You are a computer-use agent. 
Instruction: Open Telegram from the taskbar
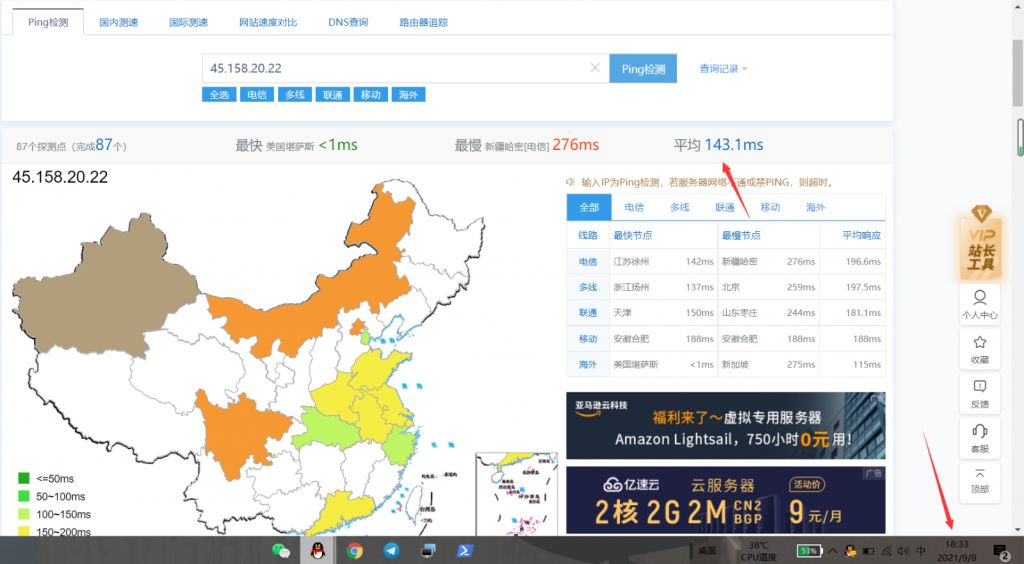(391, 550)
